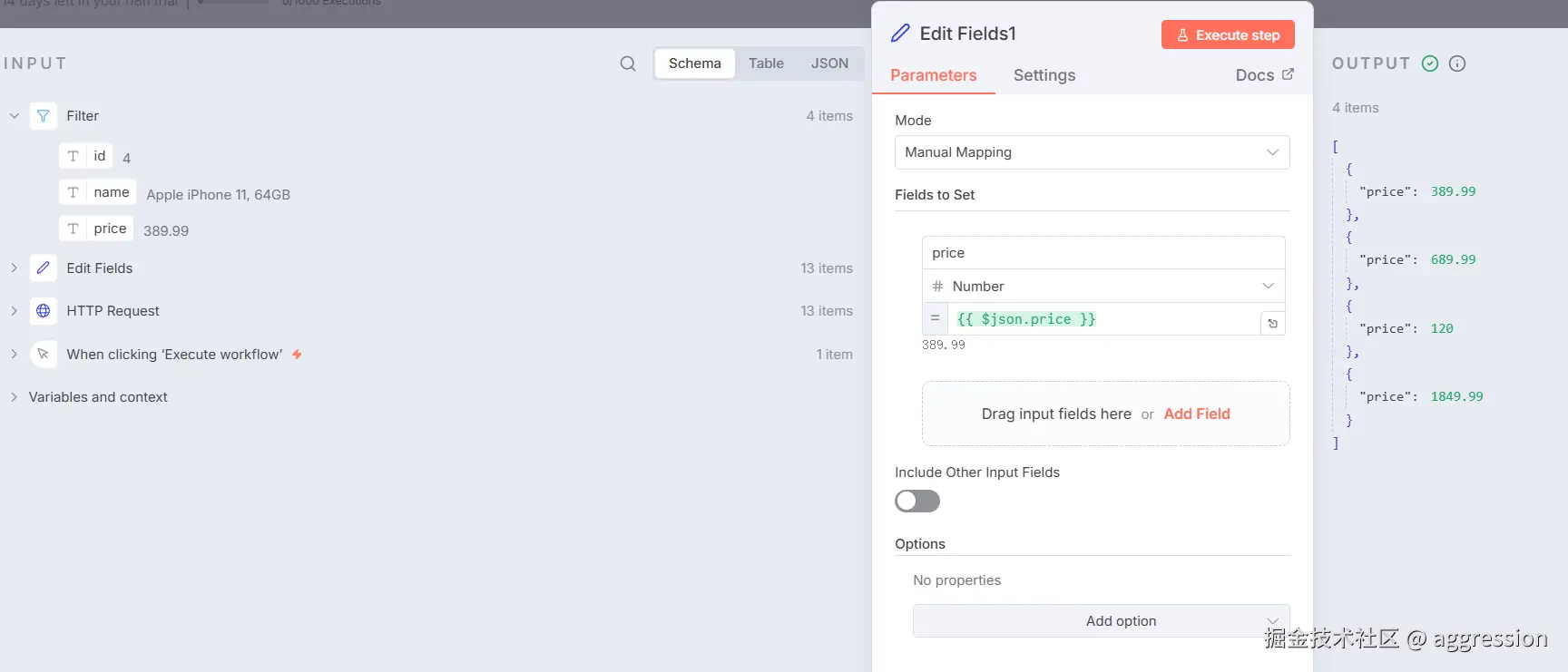Click the output info circle icon

(1457, 63)
